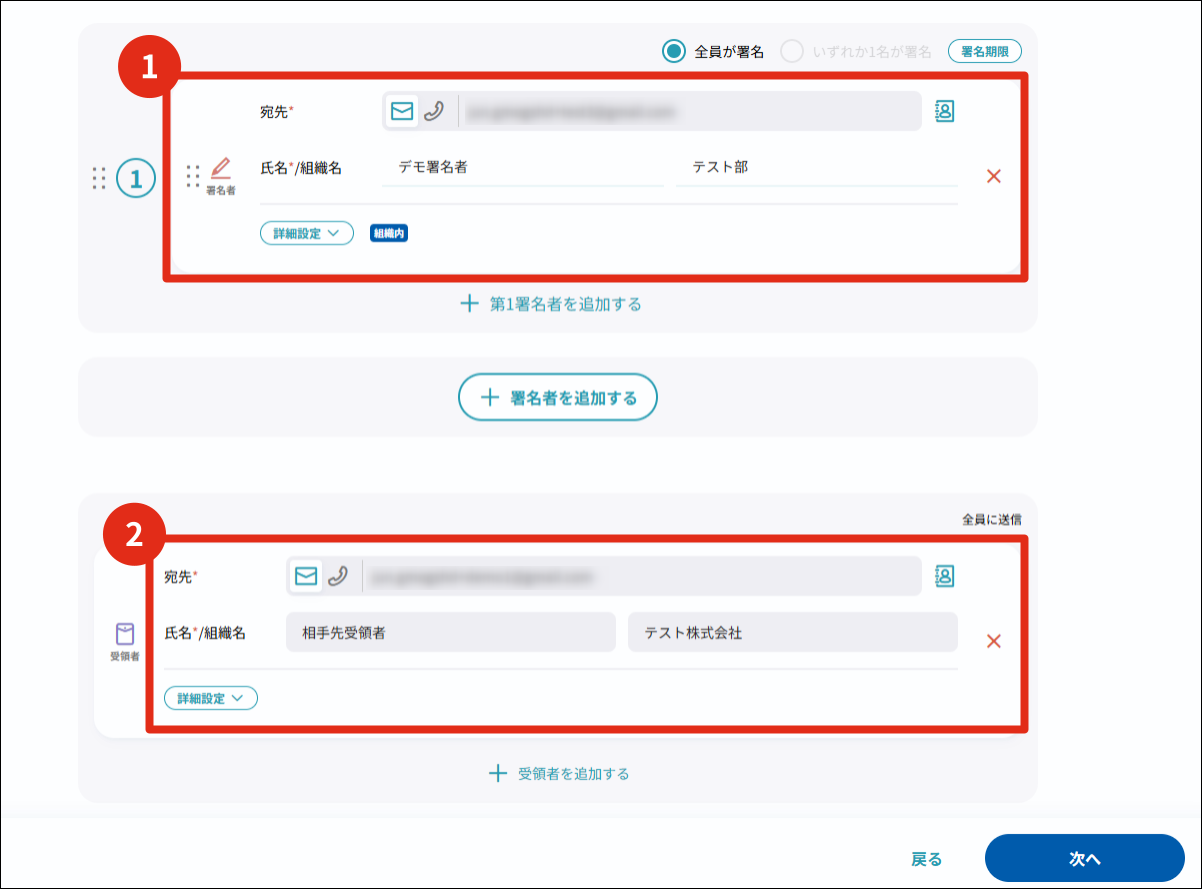Remove the signer with red X

(993, 176)
